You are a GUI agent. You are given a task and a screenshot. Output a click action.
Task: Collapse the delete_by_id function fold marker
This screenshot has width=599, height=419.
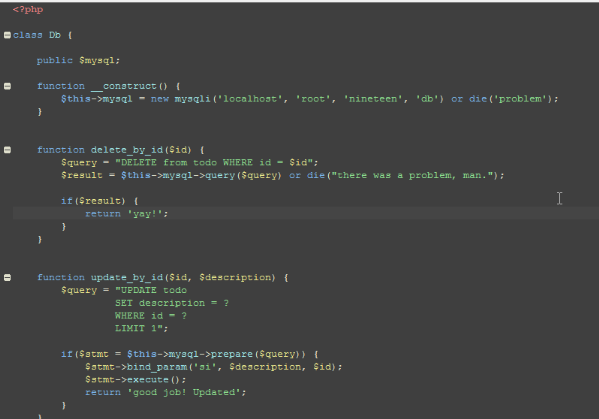[7, 150]
